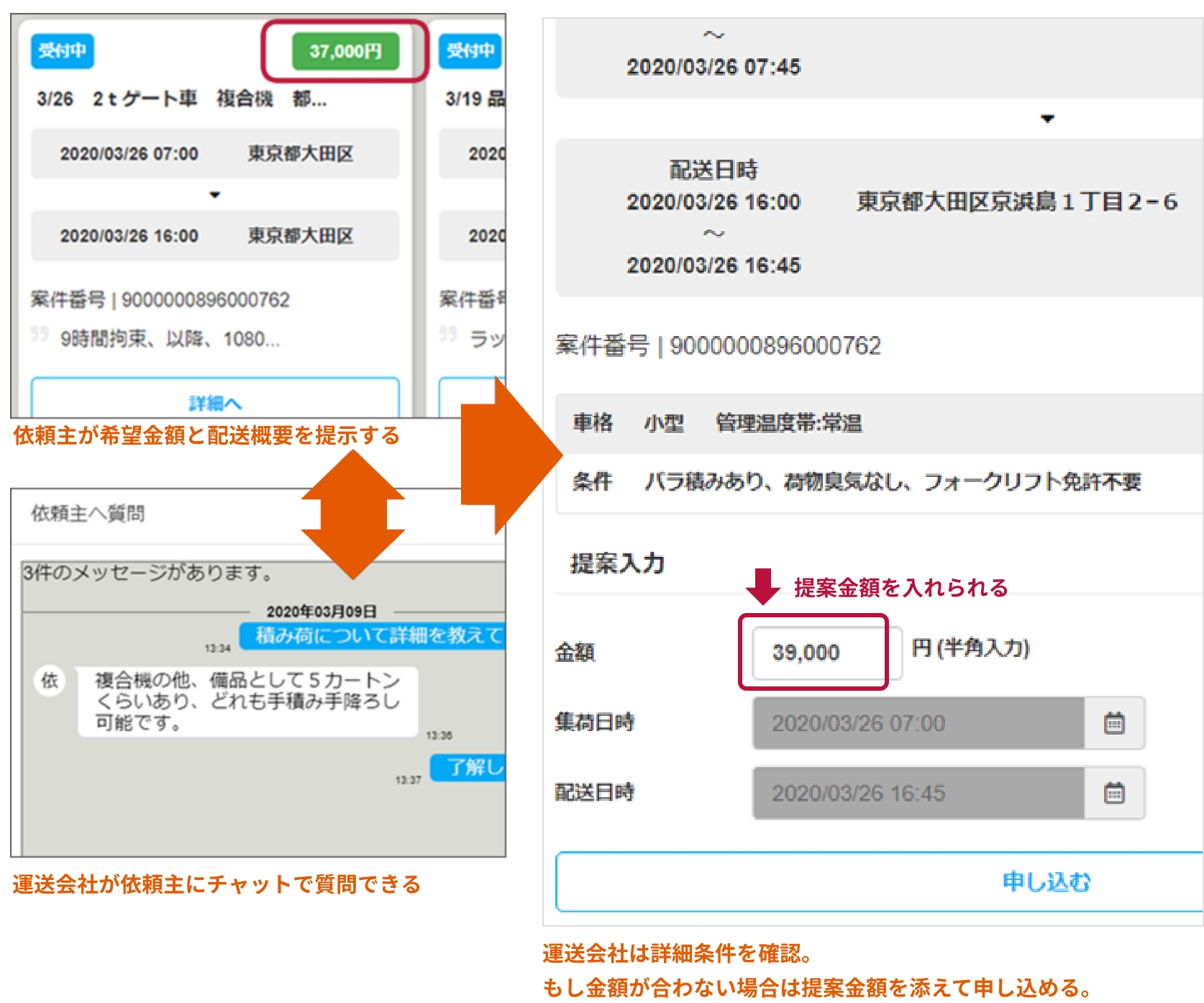
Task: Click the 条件 バラ積みあり row
Action: (x=879, y=481)
